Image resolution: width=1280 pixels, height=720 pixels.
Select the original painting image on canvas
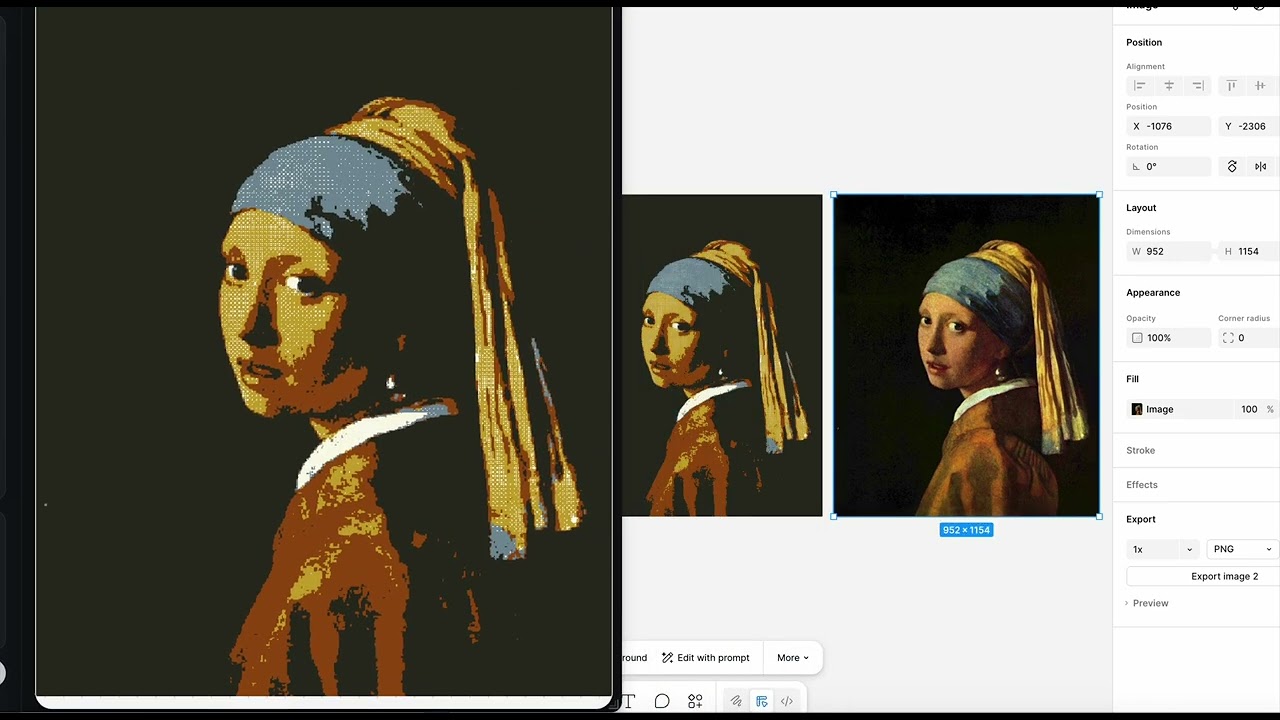click(966, 355)
